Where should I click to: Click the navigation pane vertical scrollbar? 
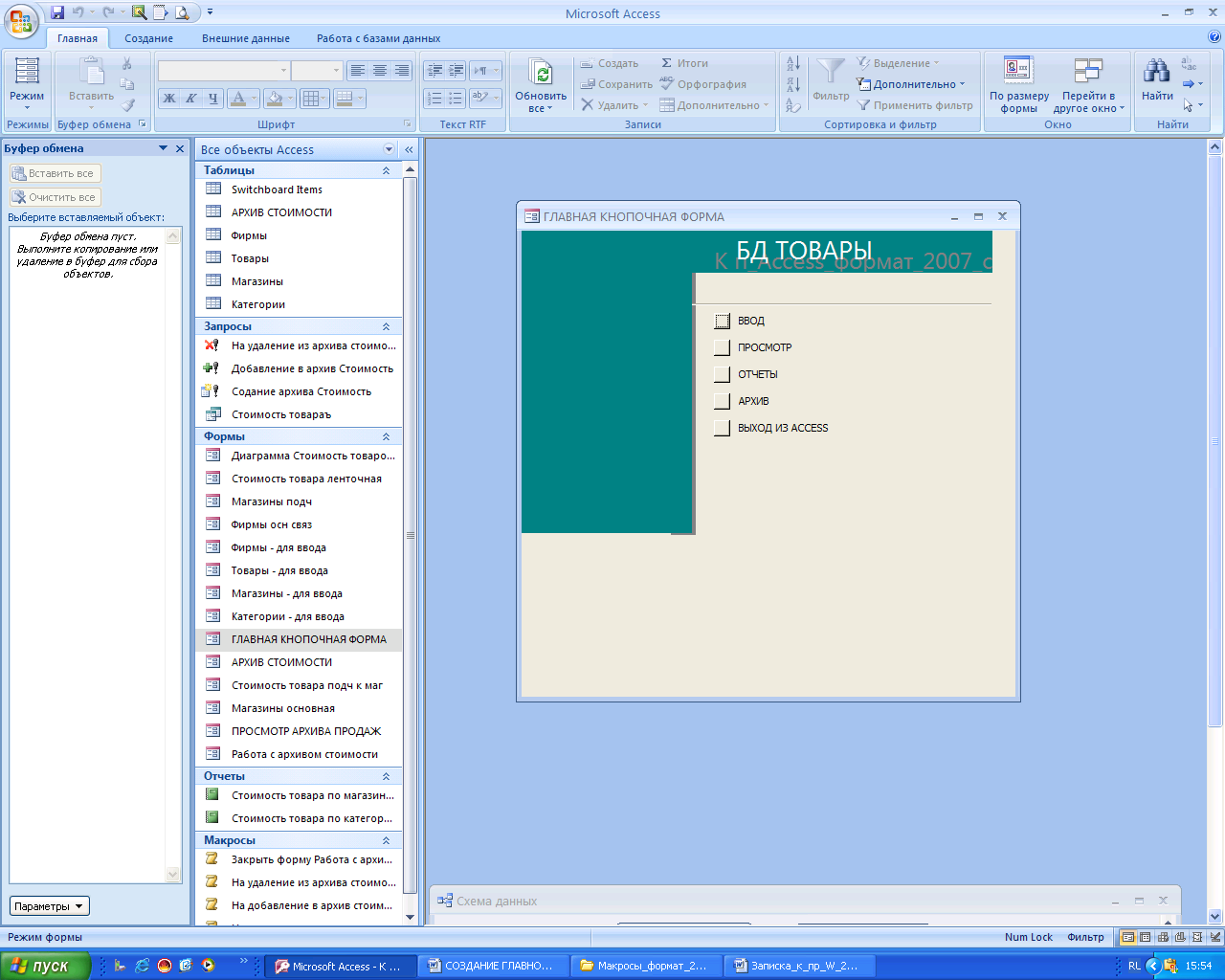[411, 536]
